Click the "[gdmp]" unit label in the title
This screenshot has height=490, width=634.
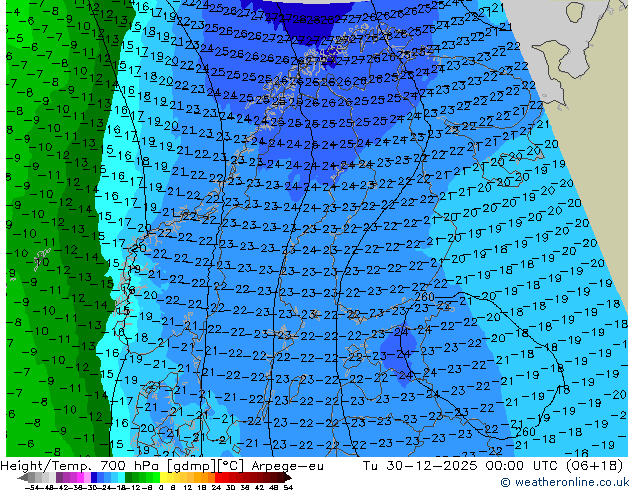pyautogui.click(x=192, y=466)
